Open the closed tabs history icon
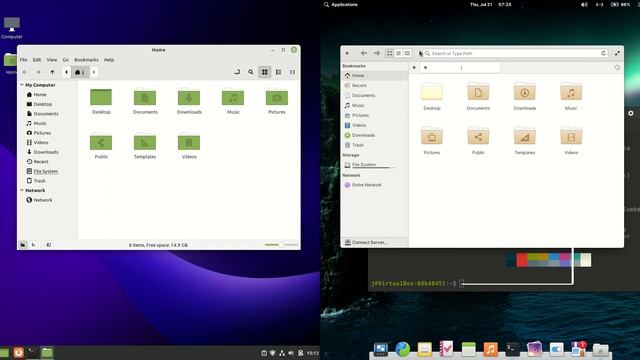The height and width of the screenshot is (360, 640). point(617,67)
